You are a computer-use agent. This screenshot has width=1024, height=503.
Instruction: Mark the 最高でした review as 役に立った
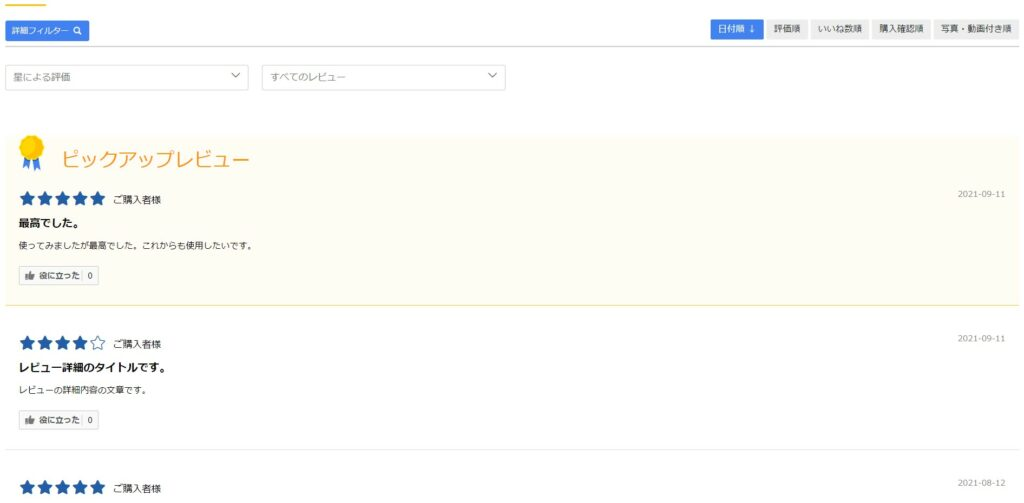(58, 276)
